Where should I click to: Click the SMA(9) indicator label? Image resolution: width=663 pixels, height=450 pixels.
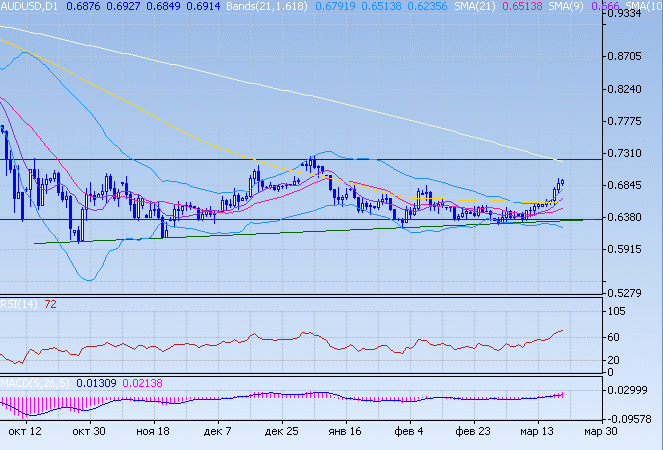click(x=537, y=7)
